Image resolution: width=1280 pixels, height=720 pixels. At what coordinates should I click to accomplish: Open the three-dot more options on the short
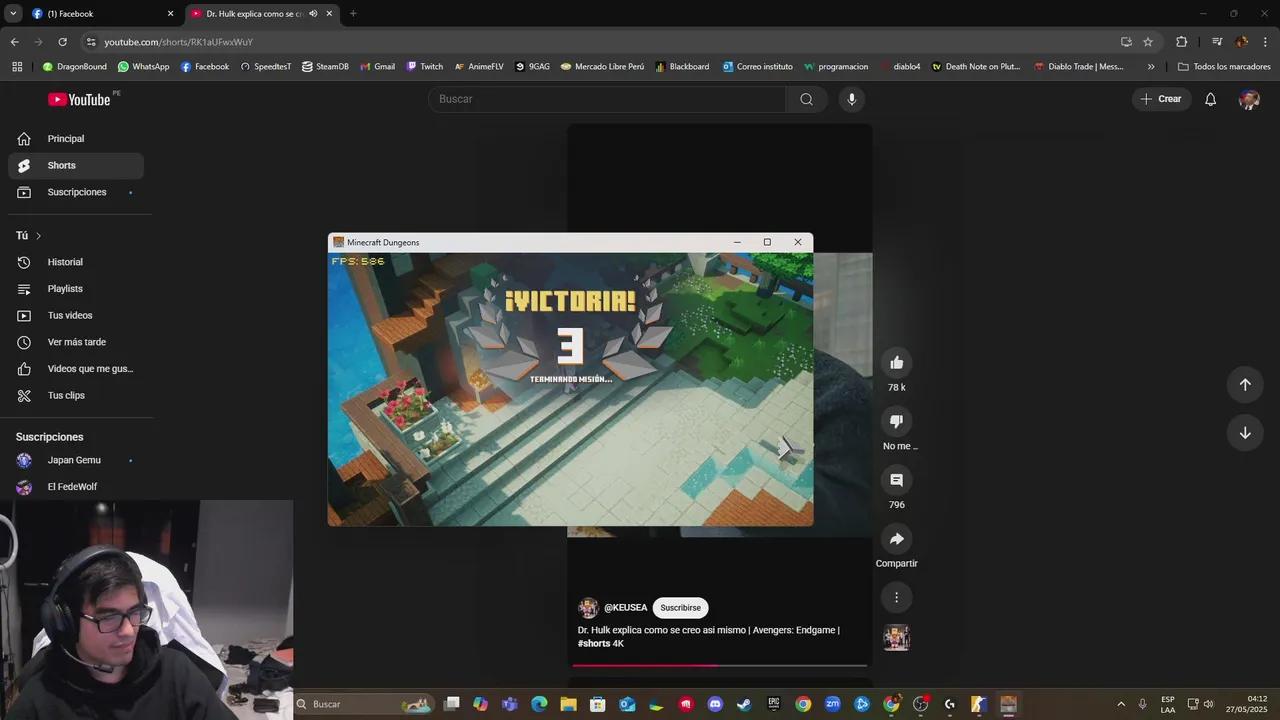[896, 597]
